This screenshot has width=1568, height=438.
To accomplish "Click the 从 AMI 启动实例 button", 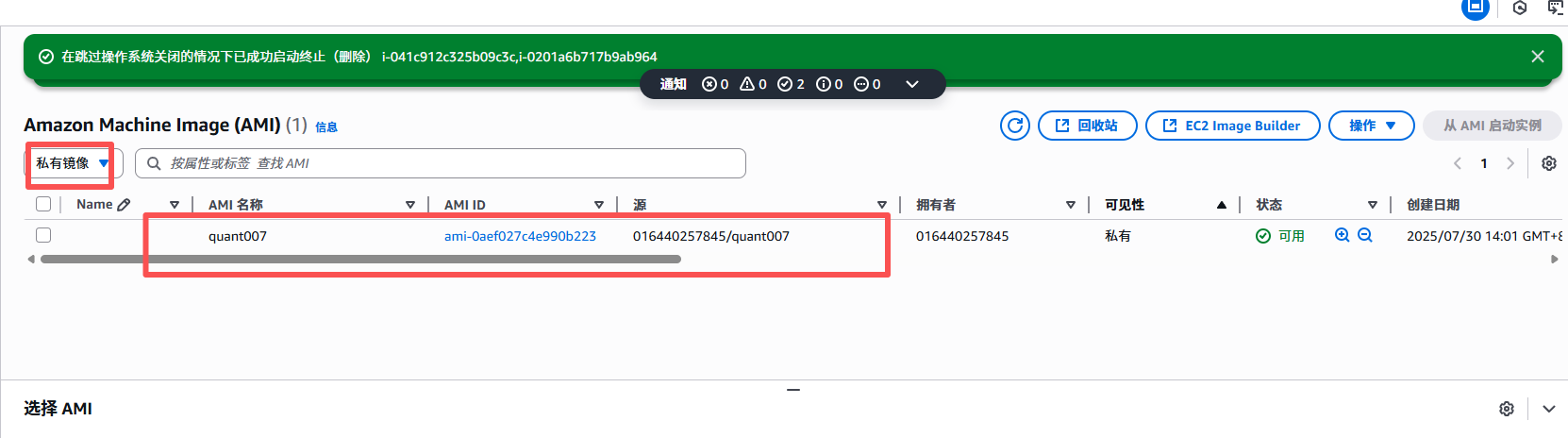I will 1493,126.
